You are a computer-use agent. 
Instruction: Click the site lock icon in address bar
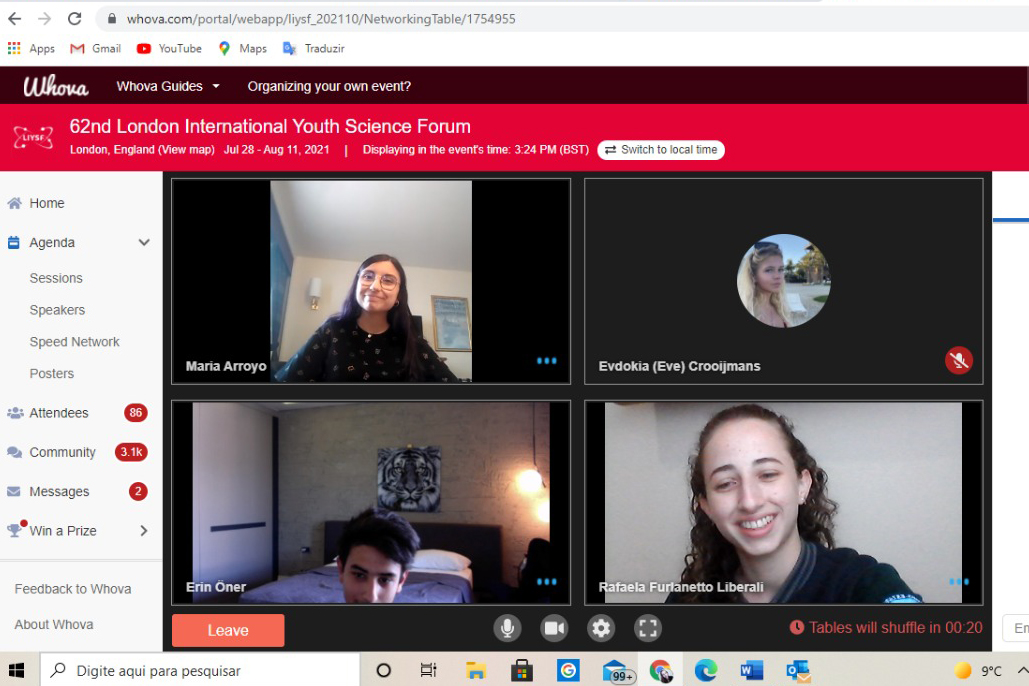pos(112,18)
